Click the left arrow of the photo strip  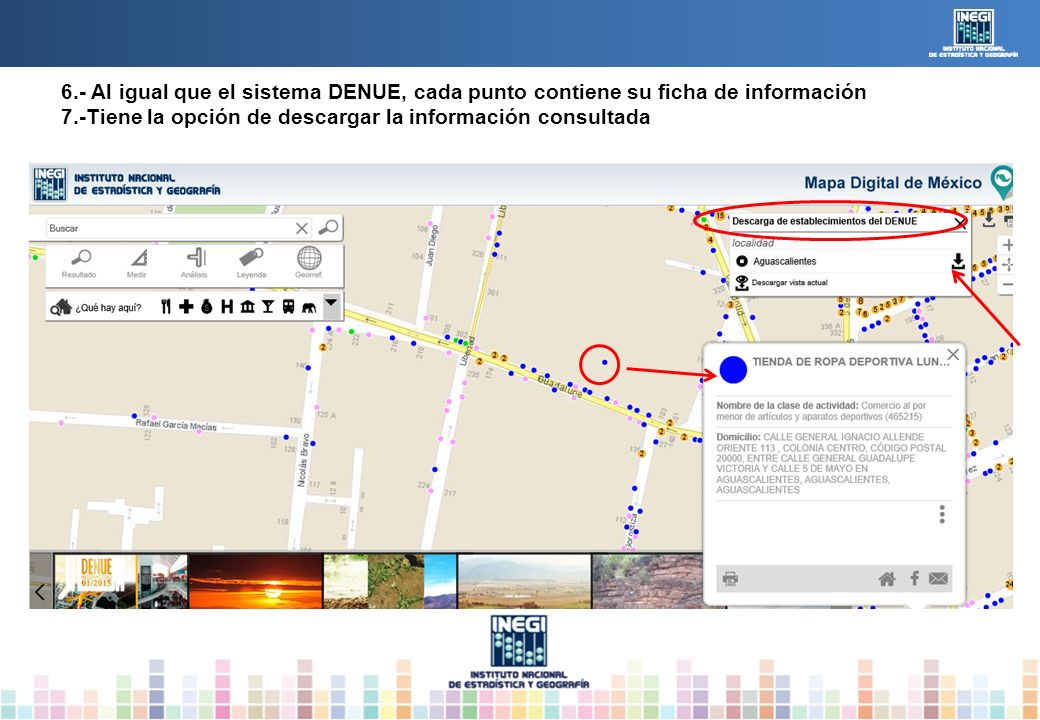coord(40,591)
